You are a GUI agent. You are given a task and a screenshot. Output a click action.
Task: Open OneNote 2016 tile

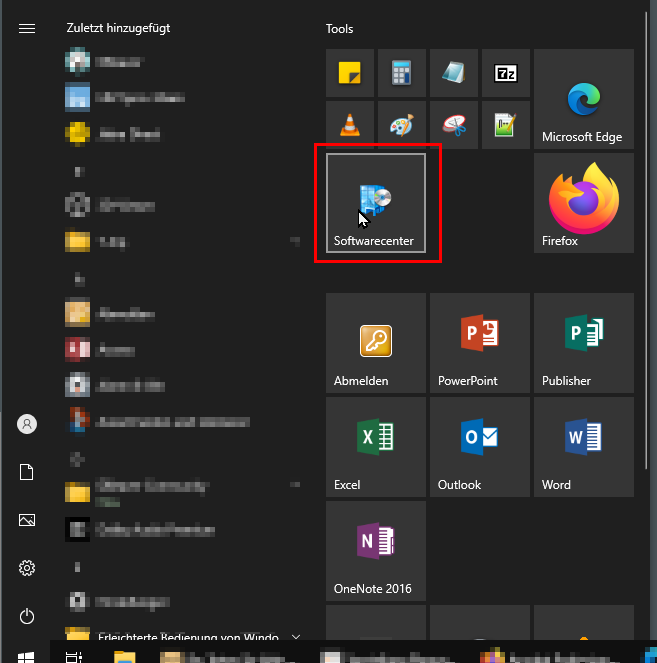click(x=375, y=551)
